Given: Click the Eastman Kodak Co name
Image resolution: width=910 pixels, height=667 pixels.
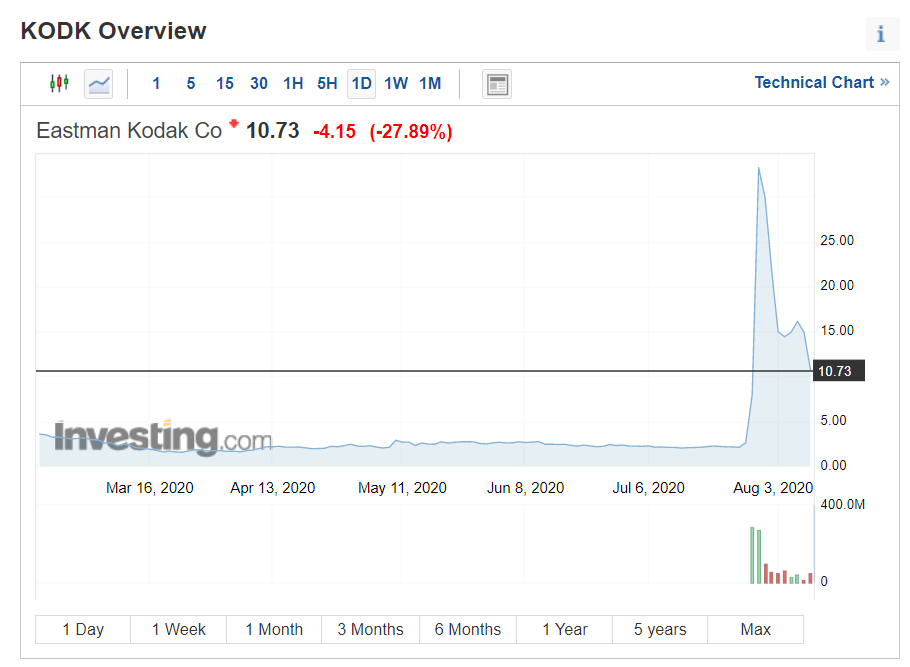Looking at the screenshot, I should coord(129,131).
